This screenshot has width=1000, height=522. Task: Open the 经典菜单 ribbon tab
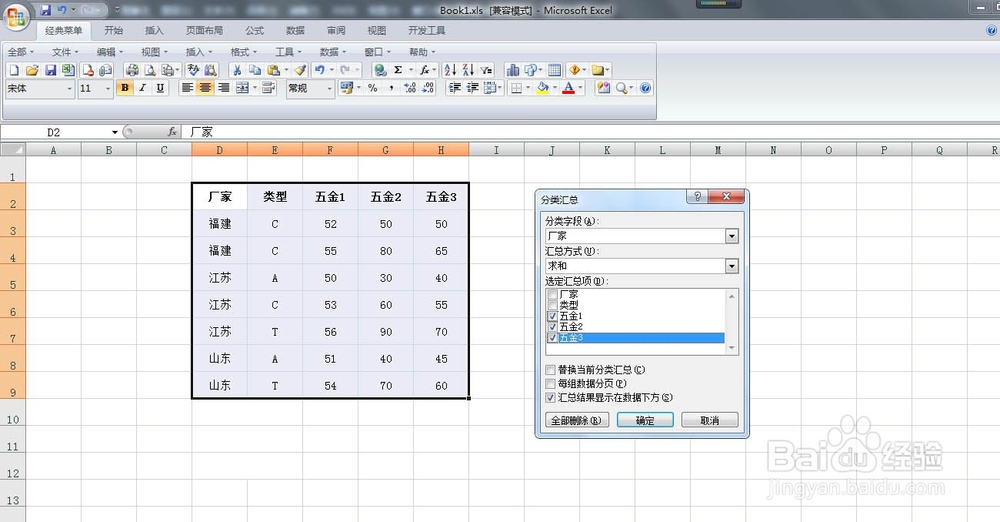pos(64,31)
